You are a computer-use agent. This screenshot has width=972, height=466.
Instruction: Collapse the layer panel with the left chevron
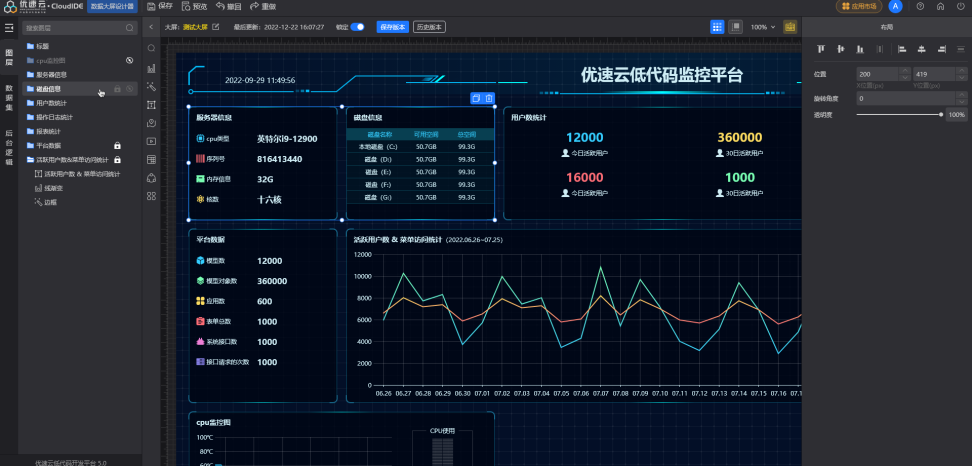(151, 27)
